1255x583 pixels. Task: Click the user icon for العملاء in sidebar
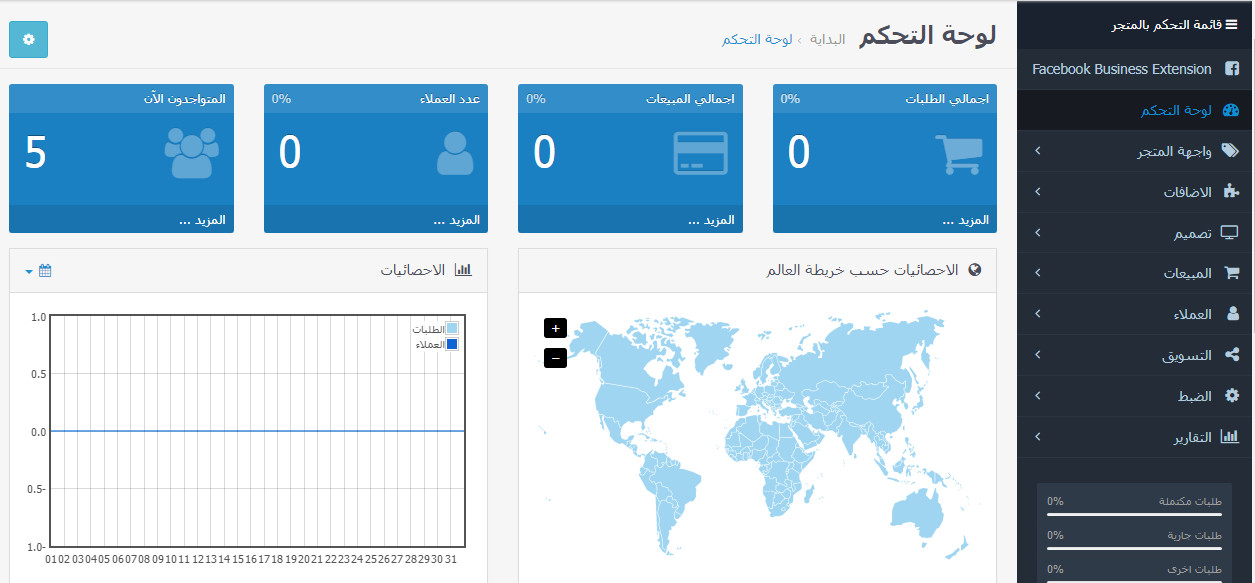[x=1232, y=314]
